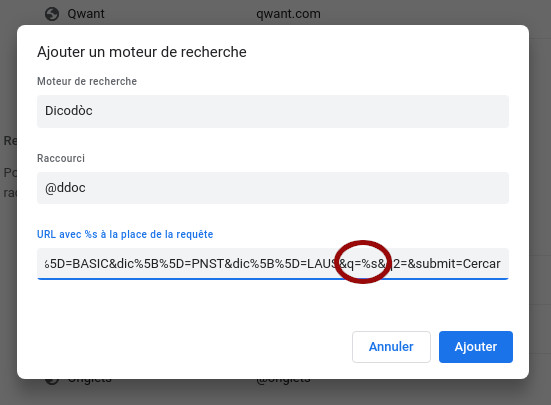
Task: Cancel with the Annuler button
Action: [x=391, y=347]
